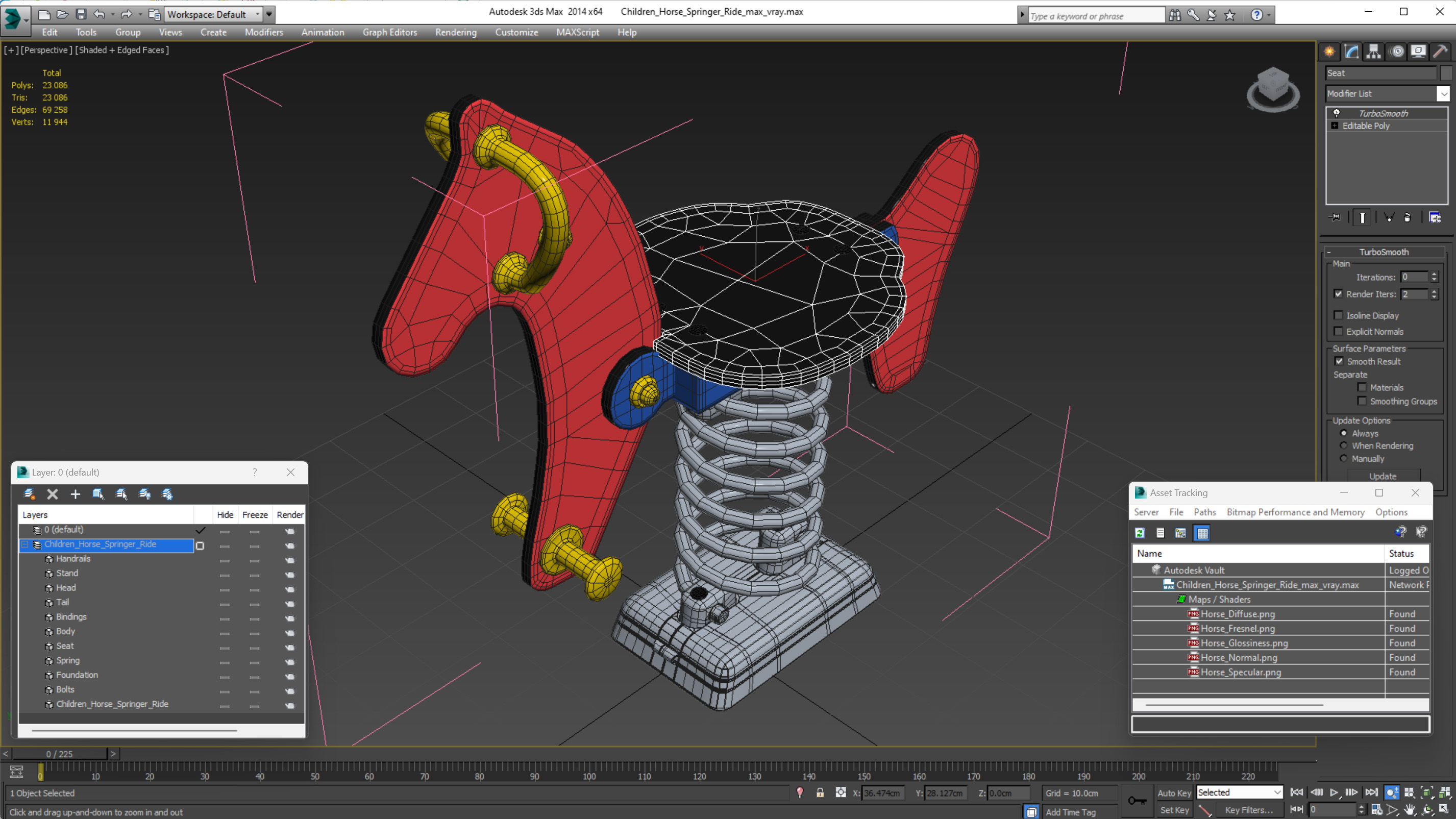
Task: Open the Hierarchy command panel tab
Action: (x=1373, y=52)
